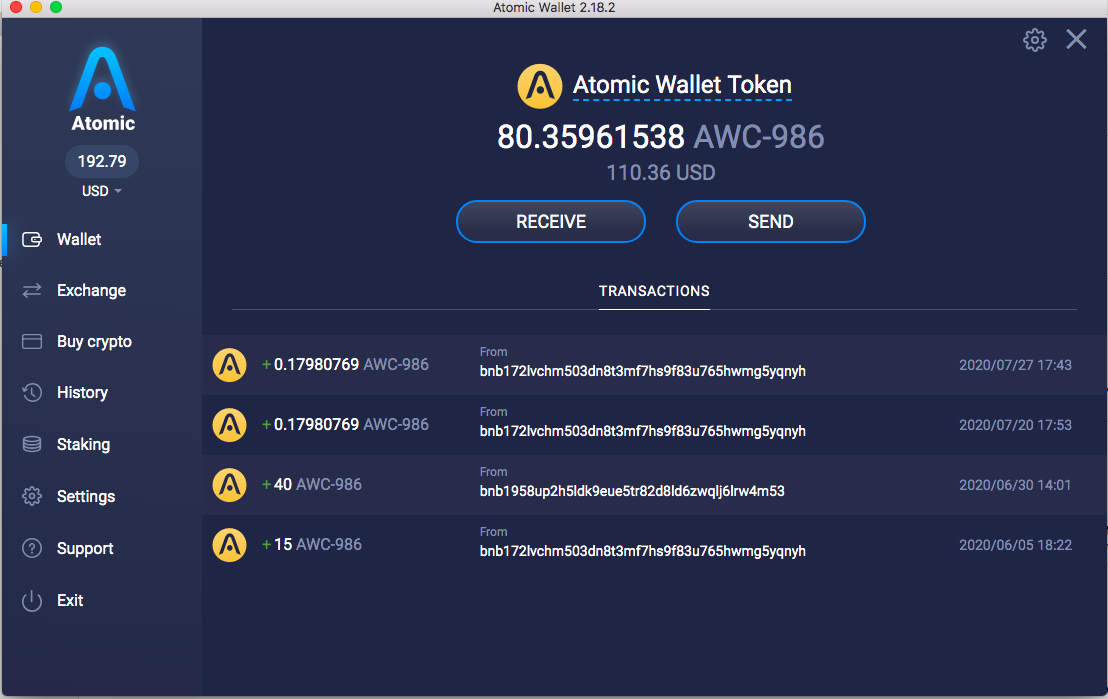Click the SEND button
This screenshot has height=699, width=1108.
[771, 221]
